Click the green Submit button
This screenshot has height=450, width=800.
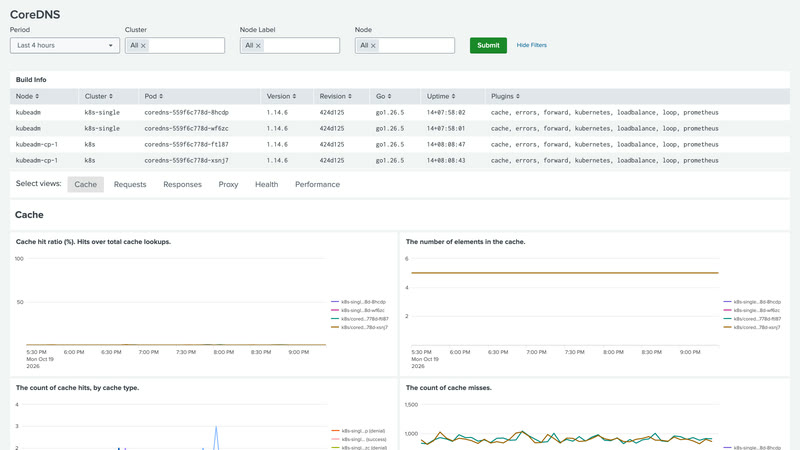488,45
